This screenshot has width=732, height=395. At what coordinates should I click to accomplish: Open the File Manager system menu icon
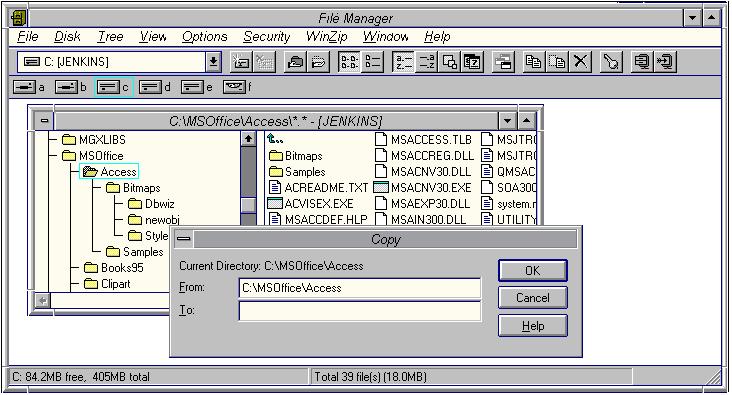point(19,19)
